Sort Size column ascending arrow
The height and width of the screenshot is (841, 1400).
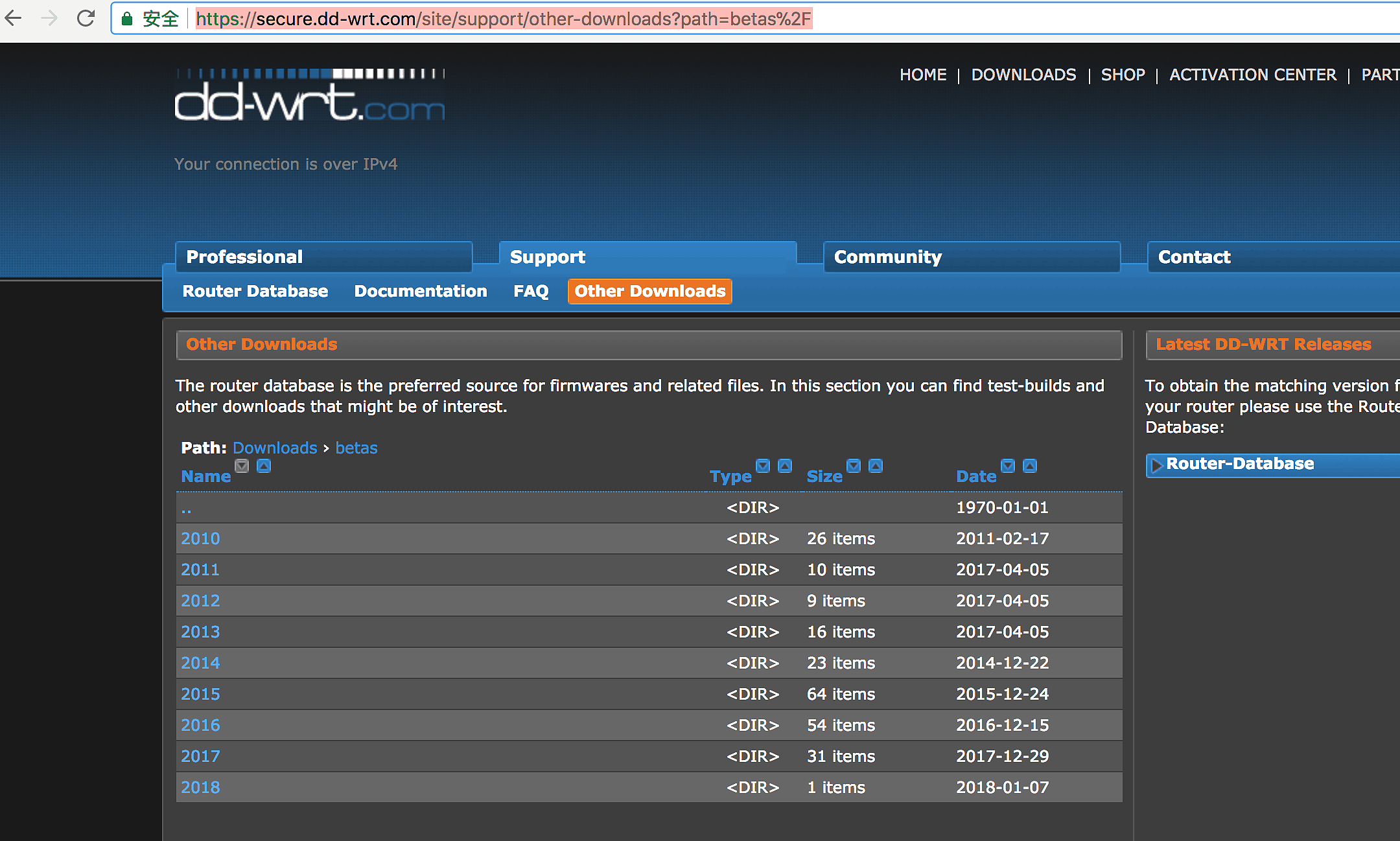[876, 466]
